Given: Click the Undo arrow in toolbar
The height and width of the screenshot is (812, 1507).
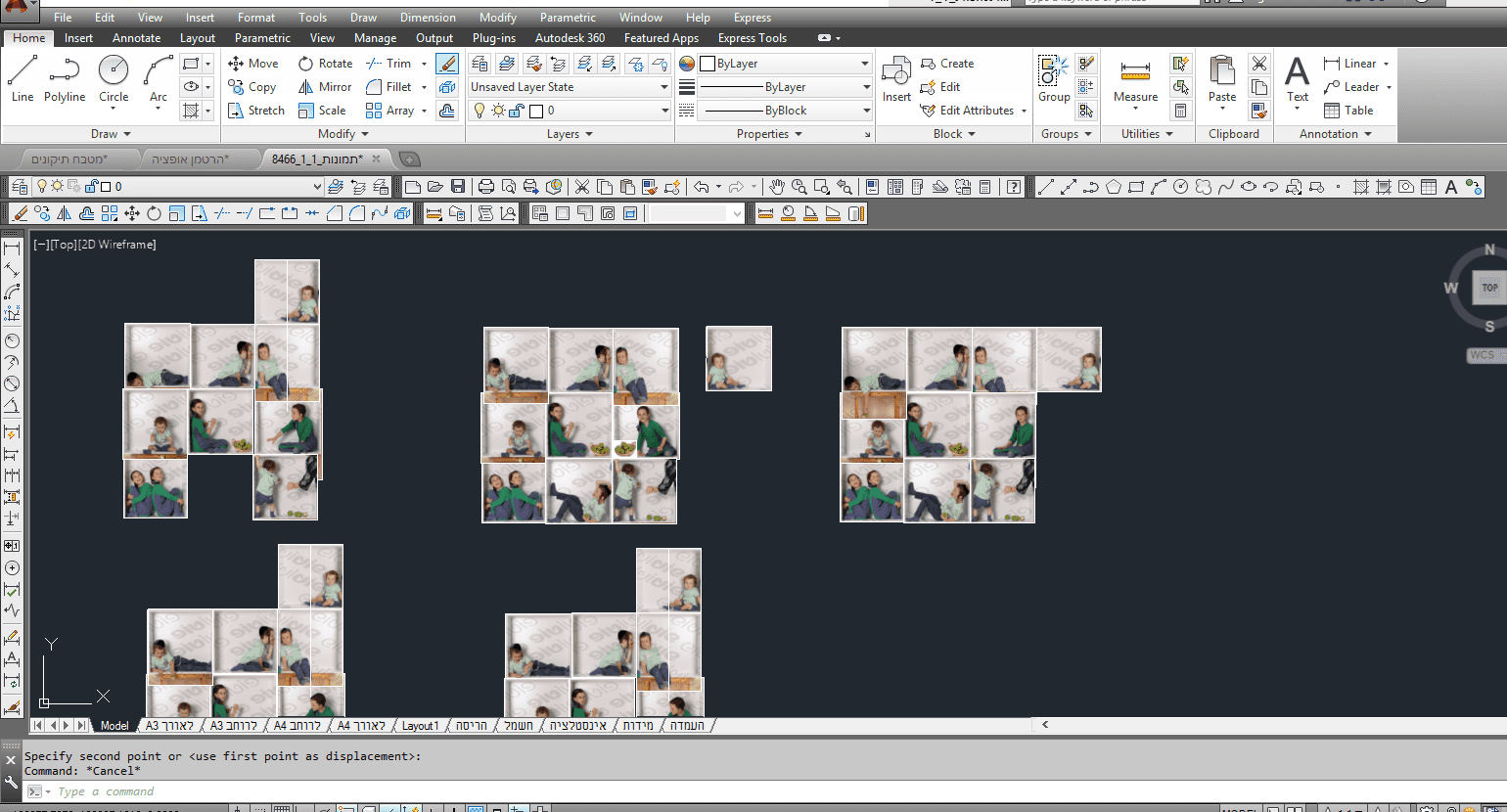Looking at the screenshot, I should [x=701, y=186].
